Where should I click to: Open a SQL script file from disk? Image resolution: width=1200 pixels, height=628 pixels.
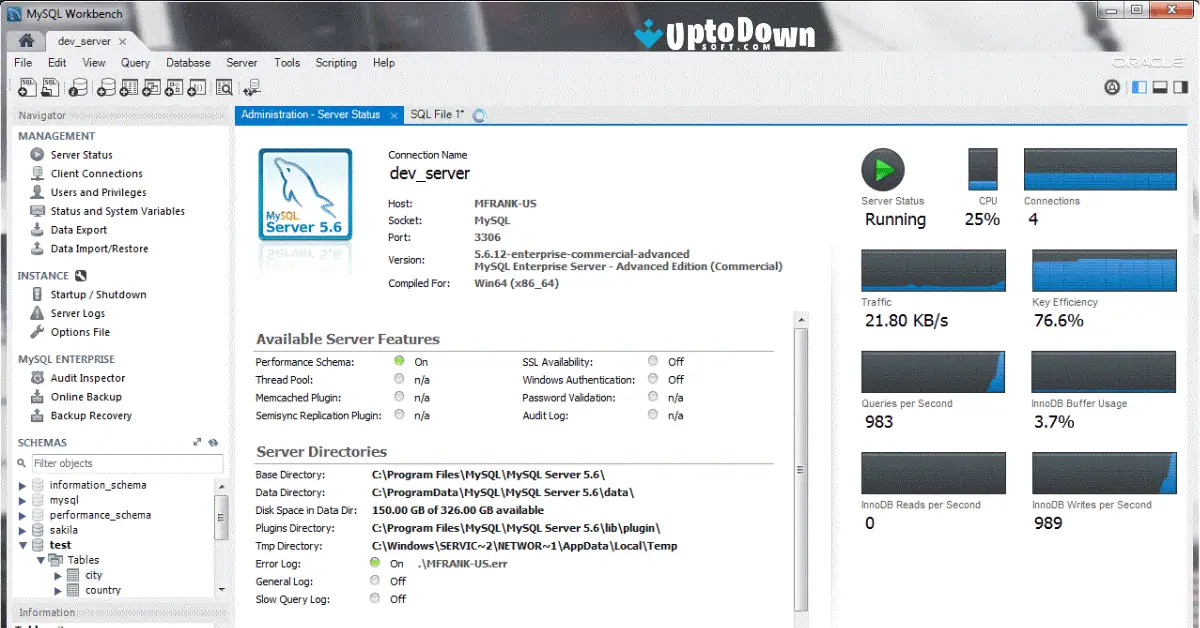[50, 87]
